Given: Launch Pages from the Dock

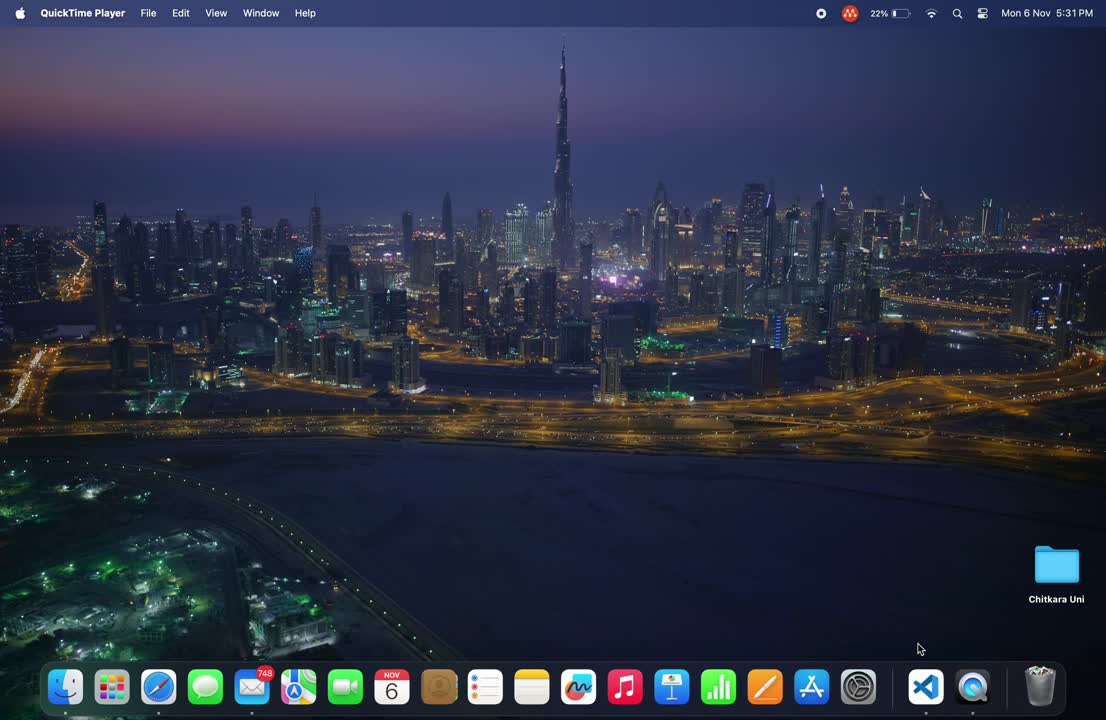Looking at the screenshot, I should pos(765,687).
